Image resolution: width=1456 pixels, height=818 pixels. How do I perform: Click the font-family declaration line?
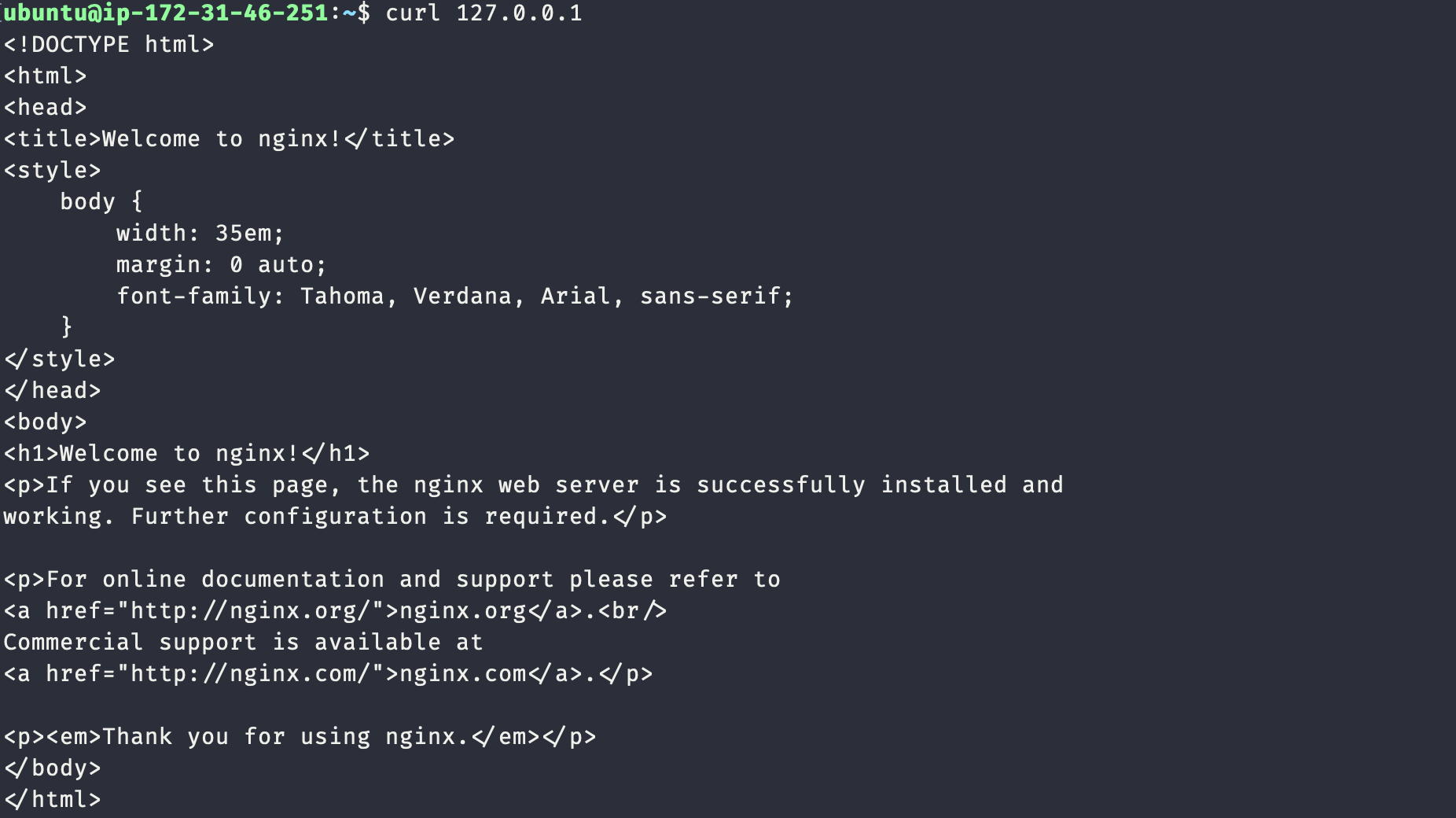(x=455, y=297)
